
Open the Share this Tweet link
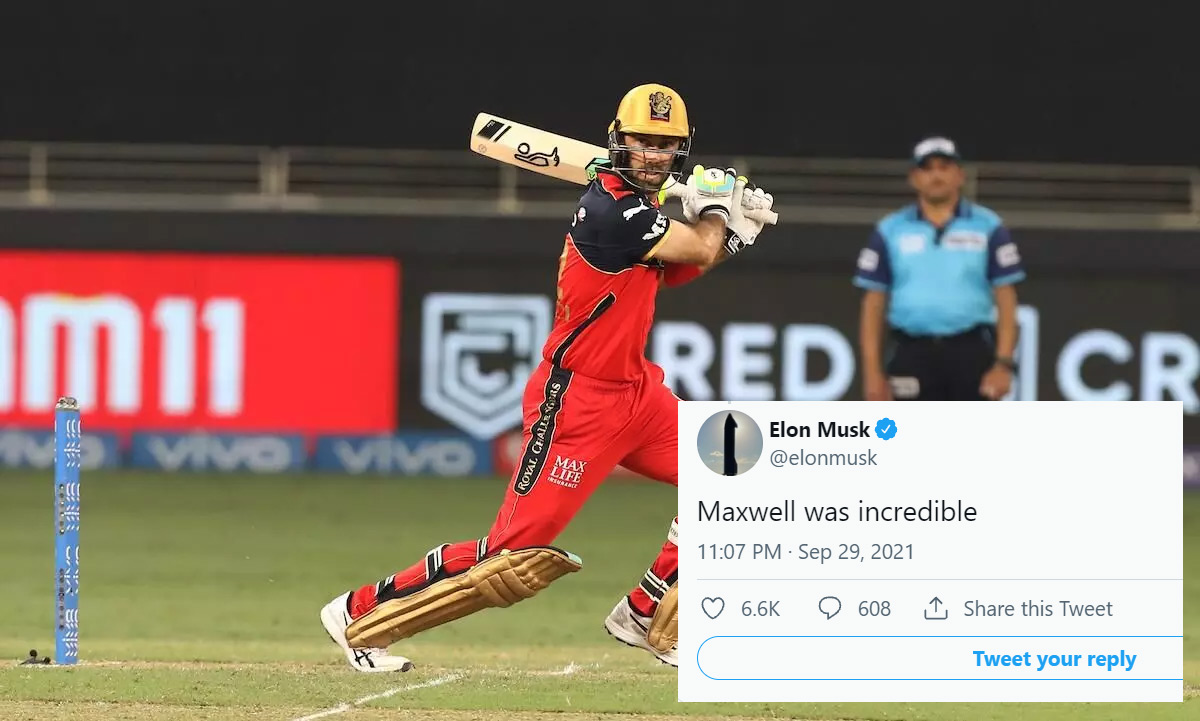click(x=1038, y=608)
